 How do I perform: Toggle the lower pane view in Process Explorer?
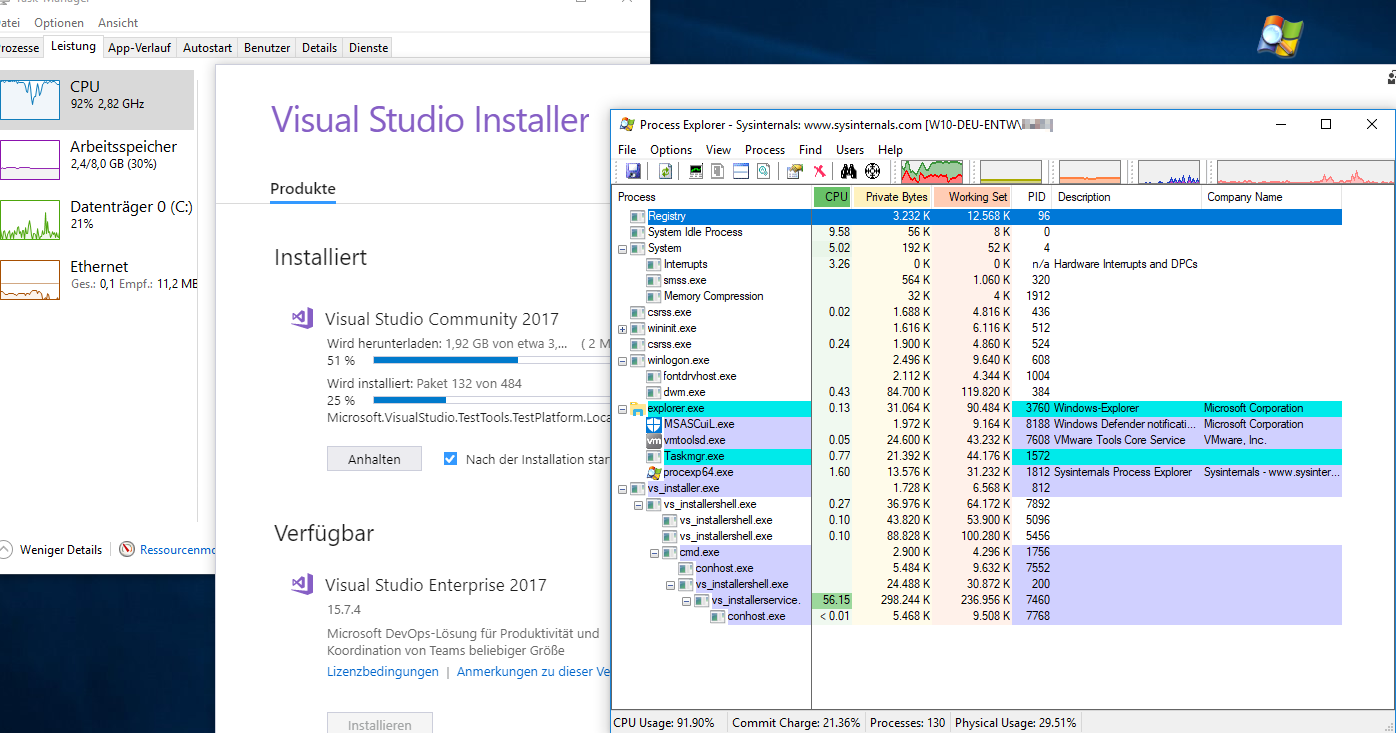tap(740, 171)
